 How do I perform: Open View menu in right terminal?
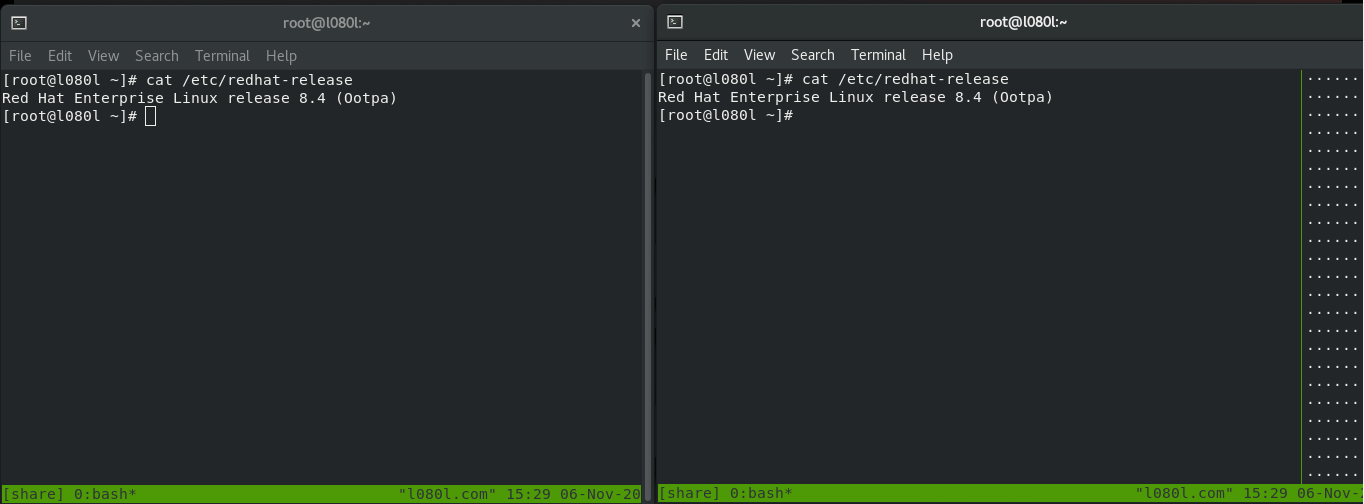pos(759,55)
